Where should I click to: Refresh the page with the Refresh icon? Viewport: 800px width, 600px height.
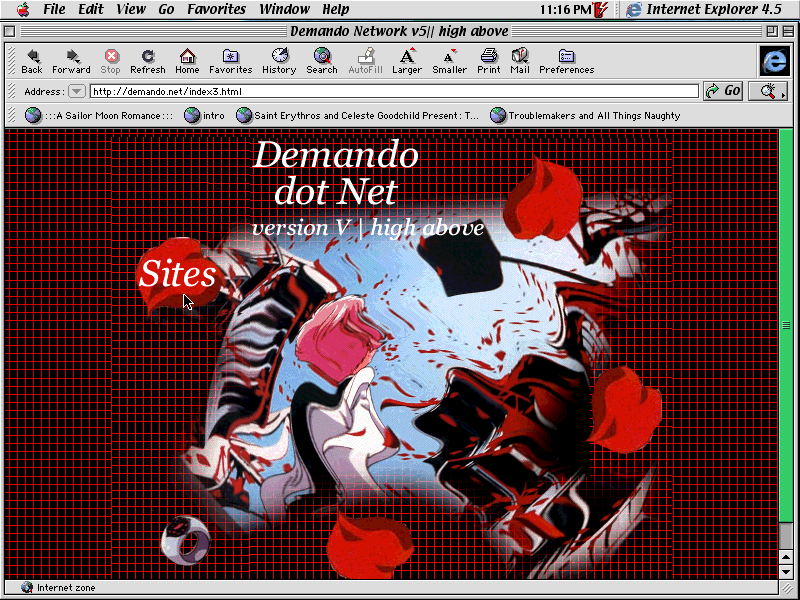pos(148,58)
